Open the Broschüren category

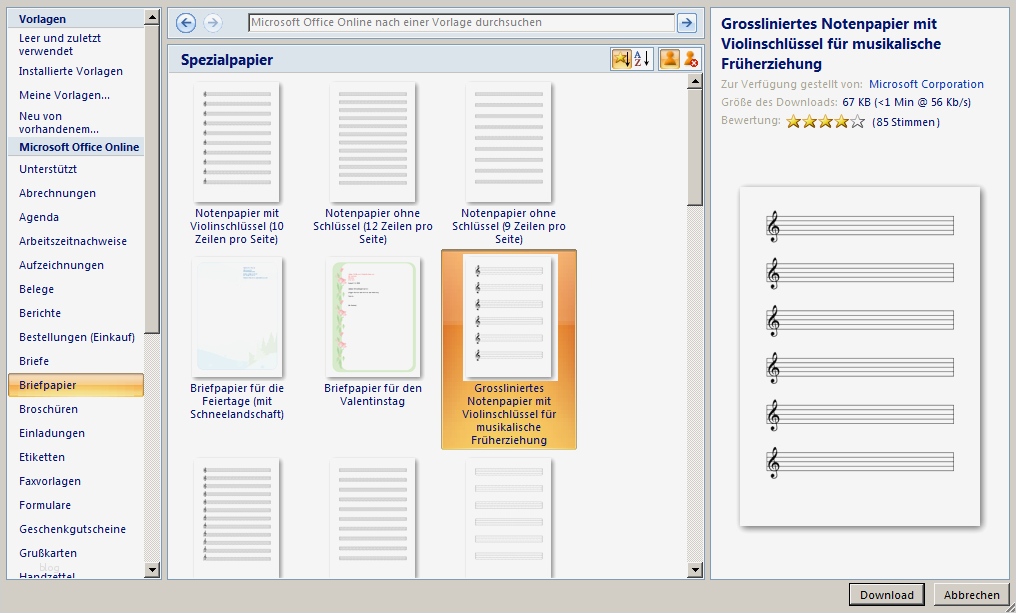pos(48,409)
